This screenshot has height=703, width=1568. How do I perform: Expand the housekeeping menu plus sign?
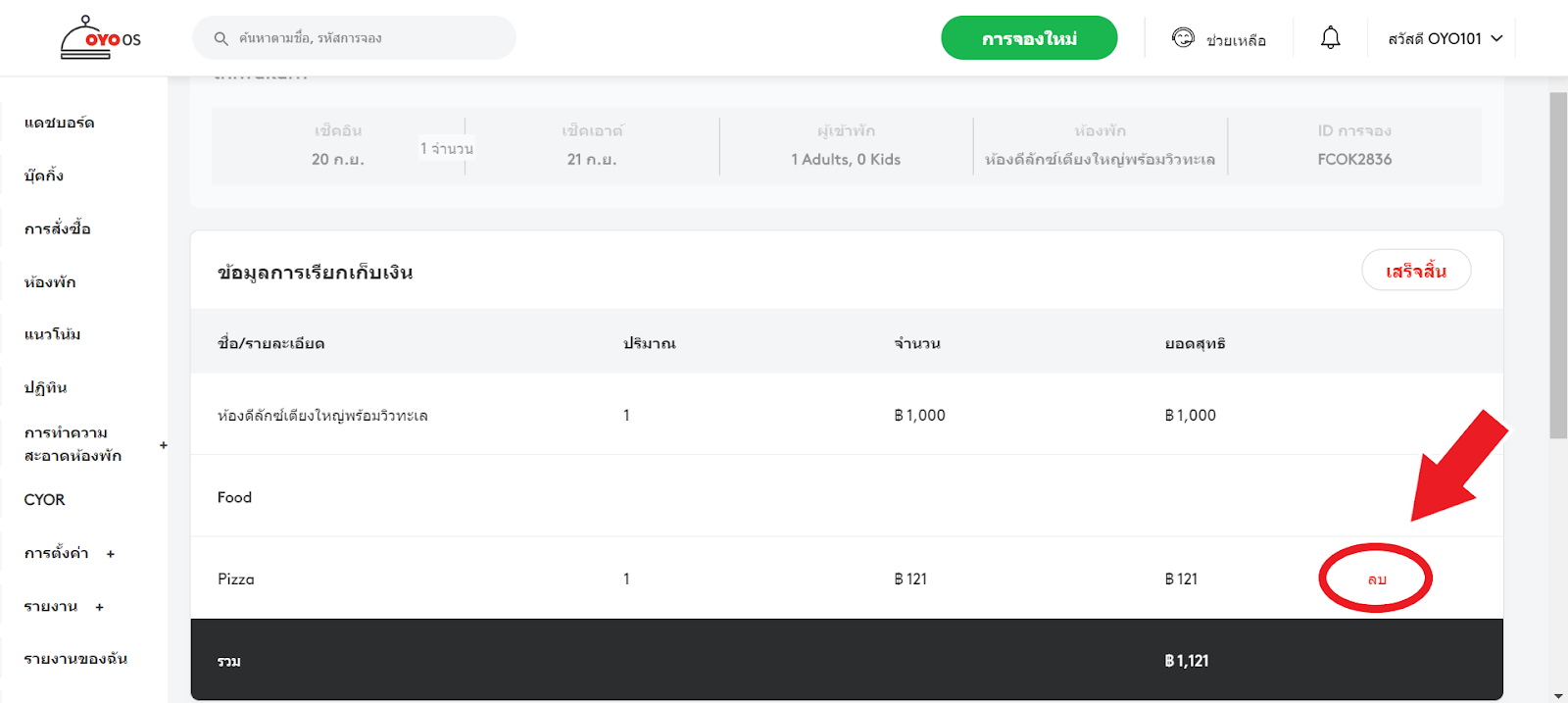(x=164, y=445)
